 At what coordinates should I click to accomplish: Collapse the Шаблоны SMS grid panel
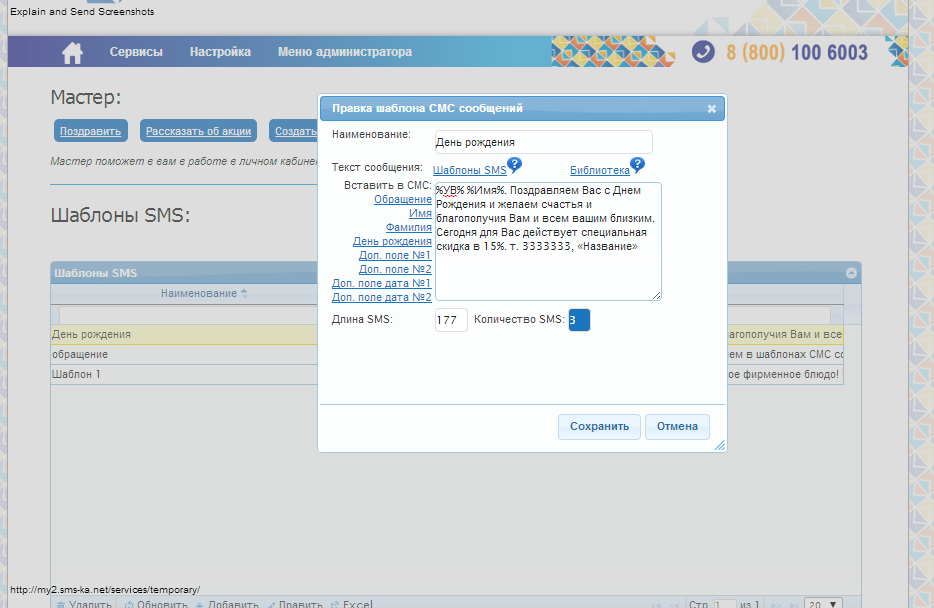click(851, 273)
